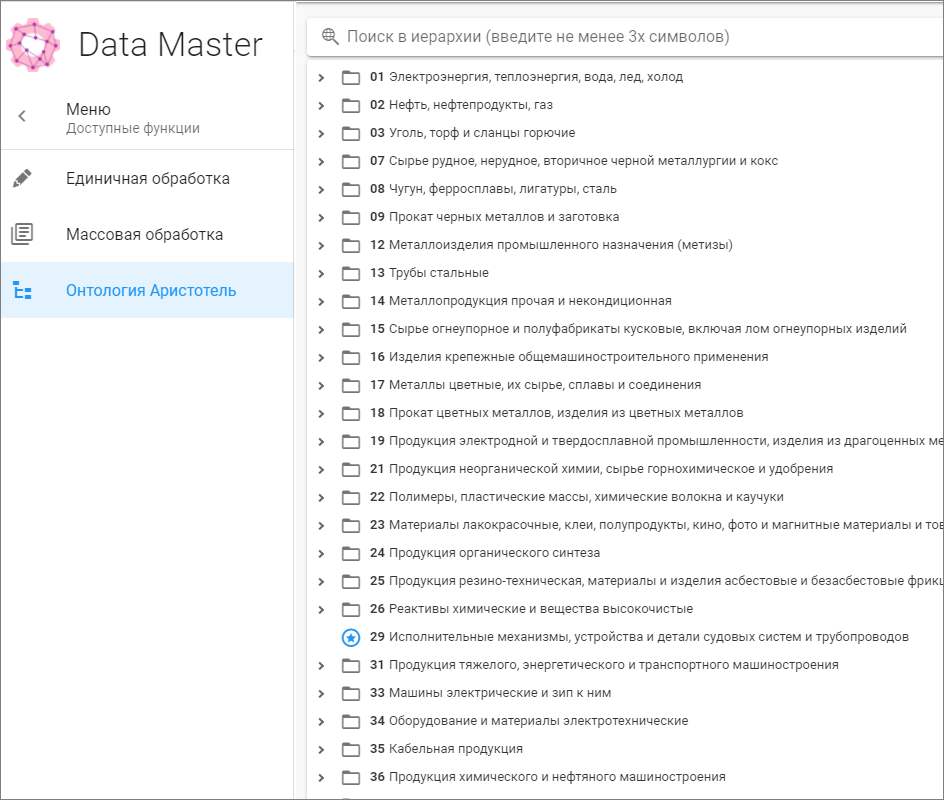
Task: Collapse the menu with the back chevron
Action: (22, 117)
